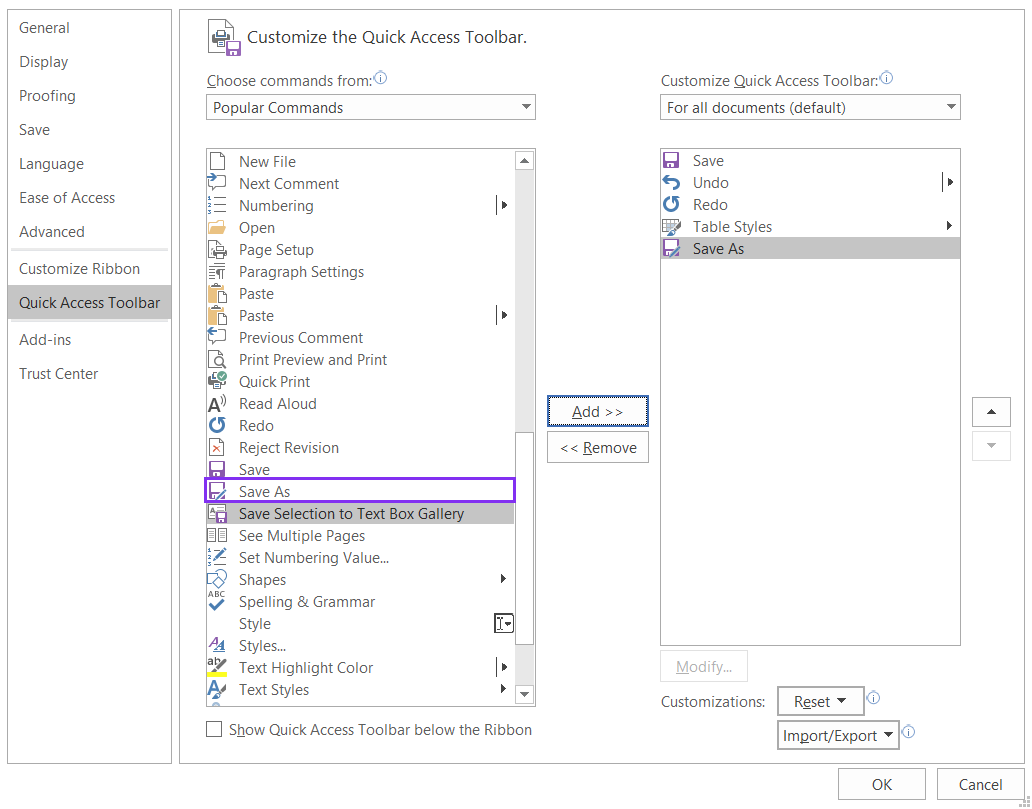Click the Reset dropdown button
Image resolution: width=1032 pixels, height=809 pixels.
click(x=820, y=701)
